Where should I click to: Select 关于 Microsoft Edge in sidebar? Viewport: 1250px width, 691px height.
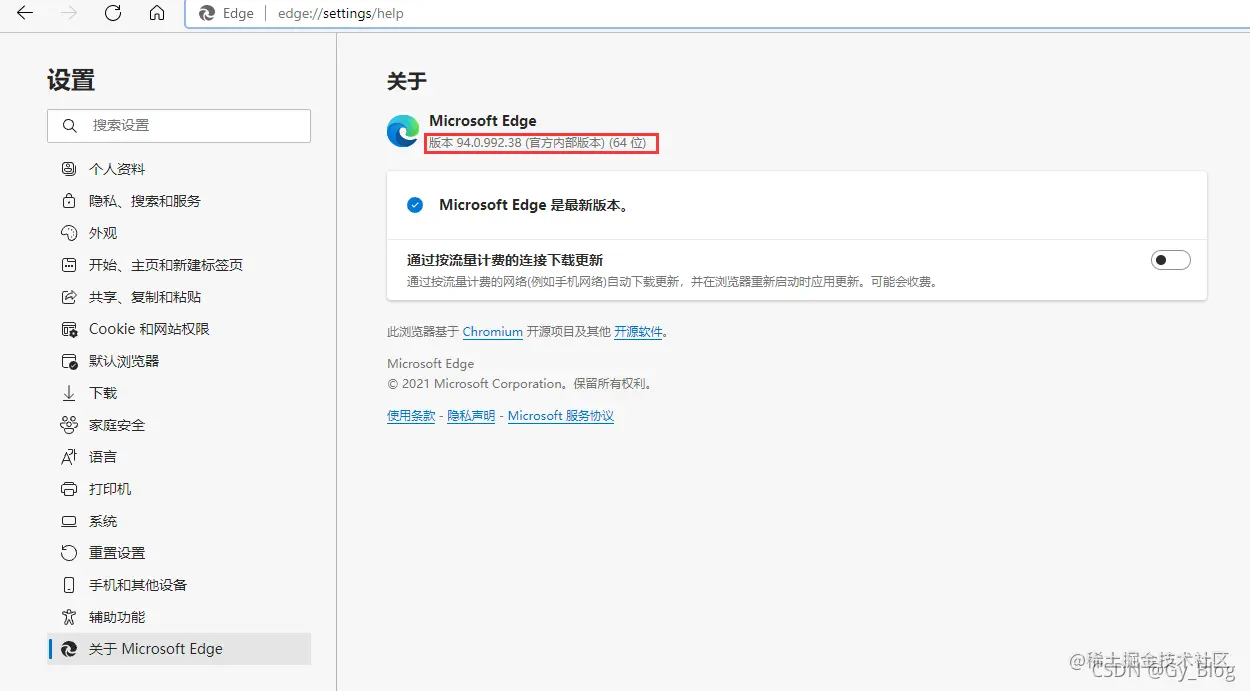click(x=179, y=649)
